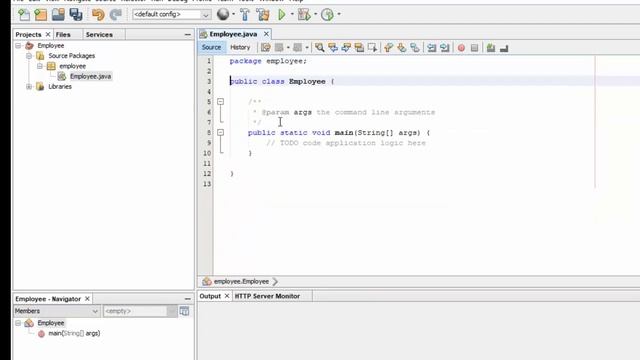
Task: Open the HTTP Server Monitor tab
Action: (x=267, y=296)
